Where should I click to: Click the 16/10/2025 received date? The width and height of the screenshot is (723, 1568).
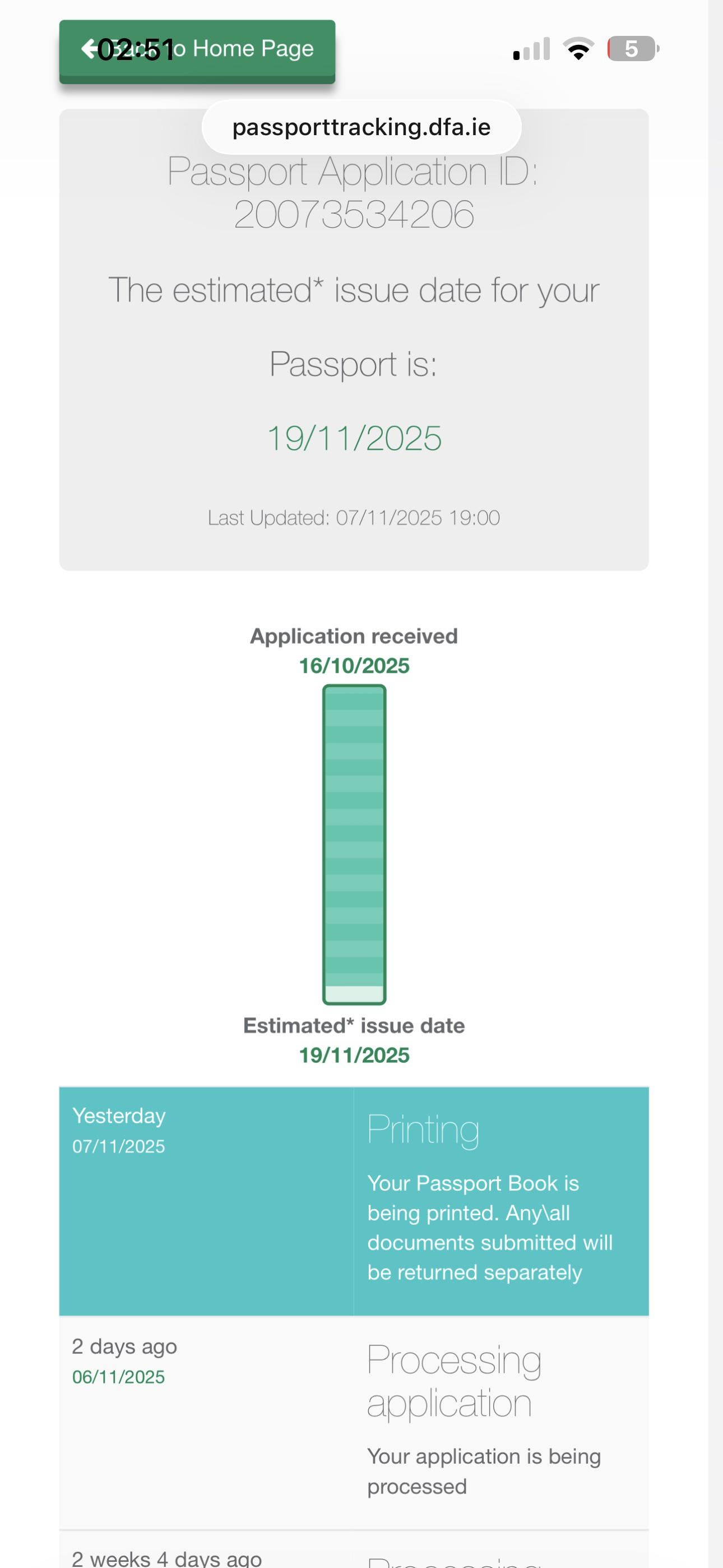click(x=354, y=666)
